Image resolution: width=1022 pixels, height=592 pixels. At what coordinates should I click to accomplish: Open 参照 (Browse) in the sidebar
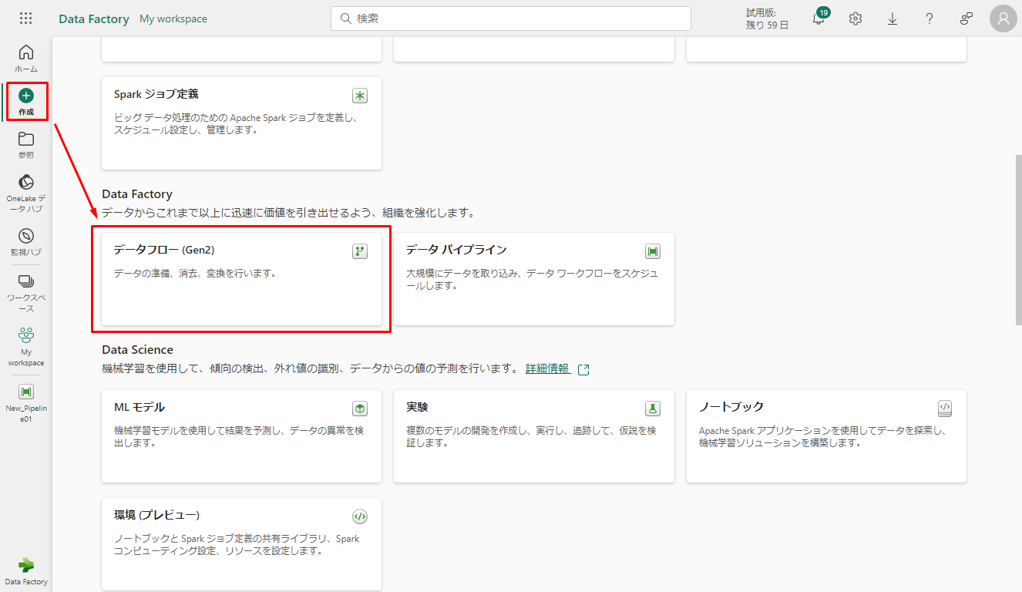26,145
